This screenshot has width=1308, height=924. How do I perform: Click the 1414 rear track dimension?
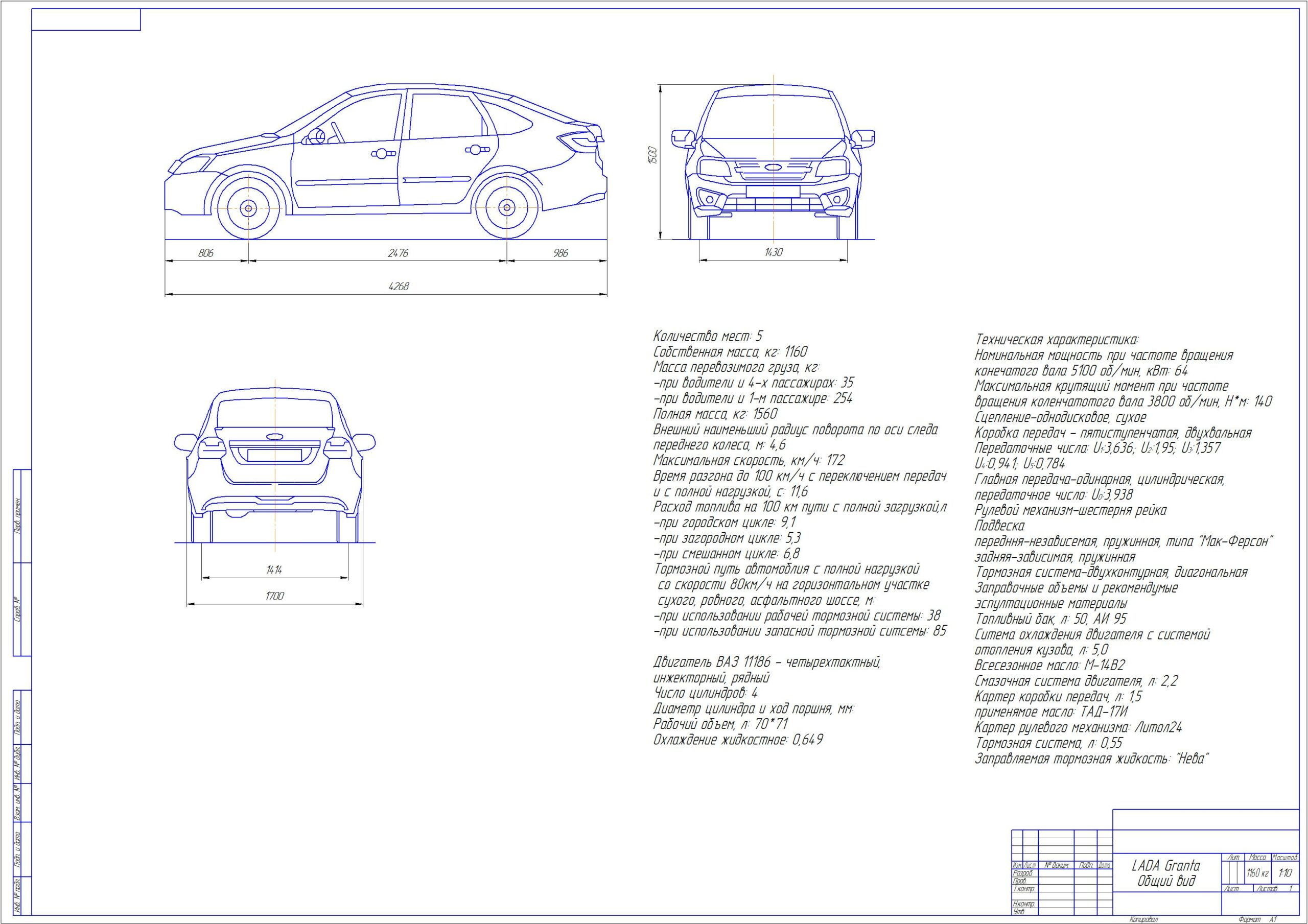point(274,570)
